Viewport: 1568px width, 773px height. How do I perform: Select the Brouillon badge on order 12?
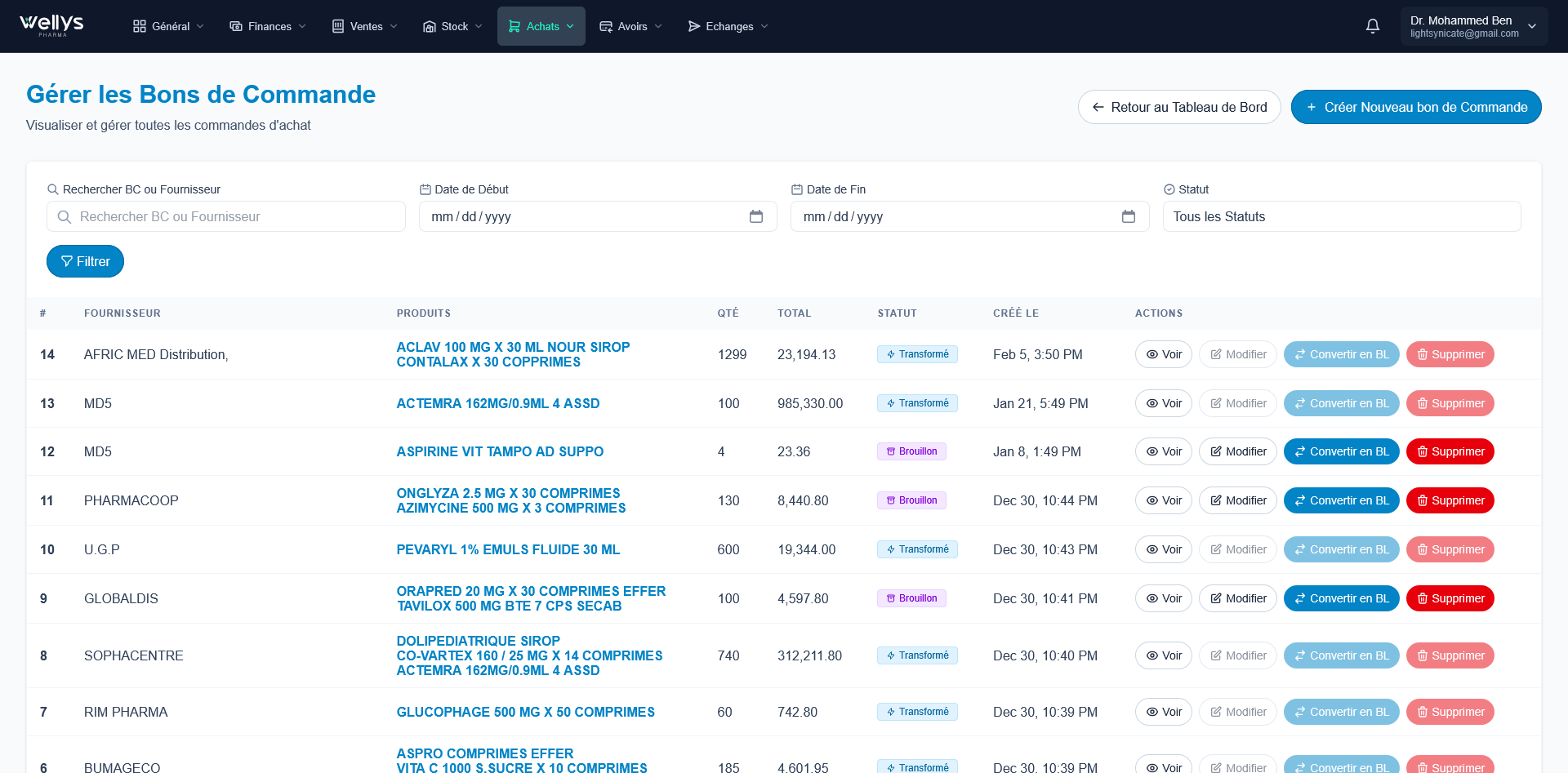(911, 451)
